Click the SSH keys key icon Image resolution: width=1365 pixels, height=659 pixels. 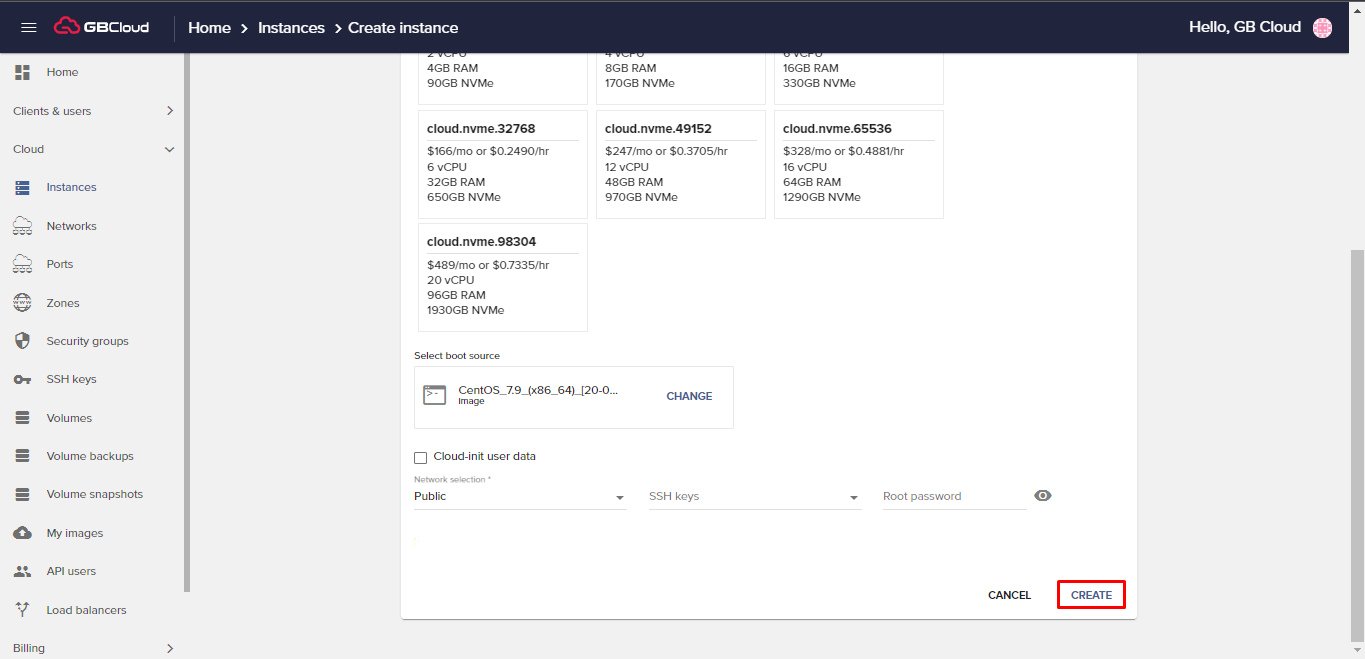tap(21, 379)
